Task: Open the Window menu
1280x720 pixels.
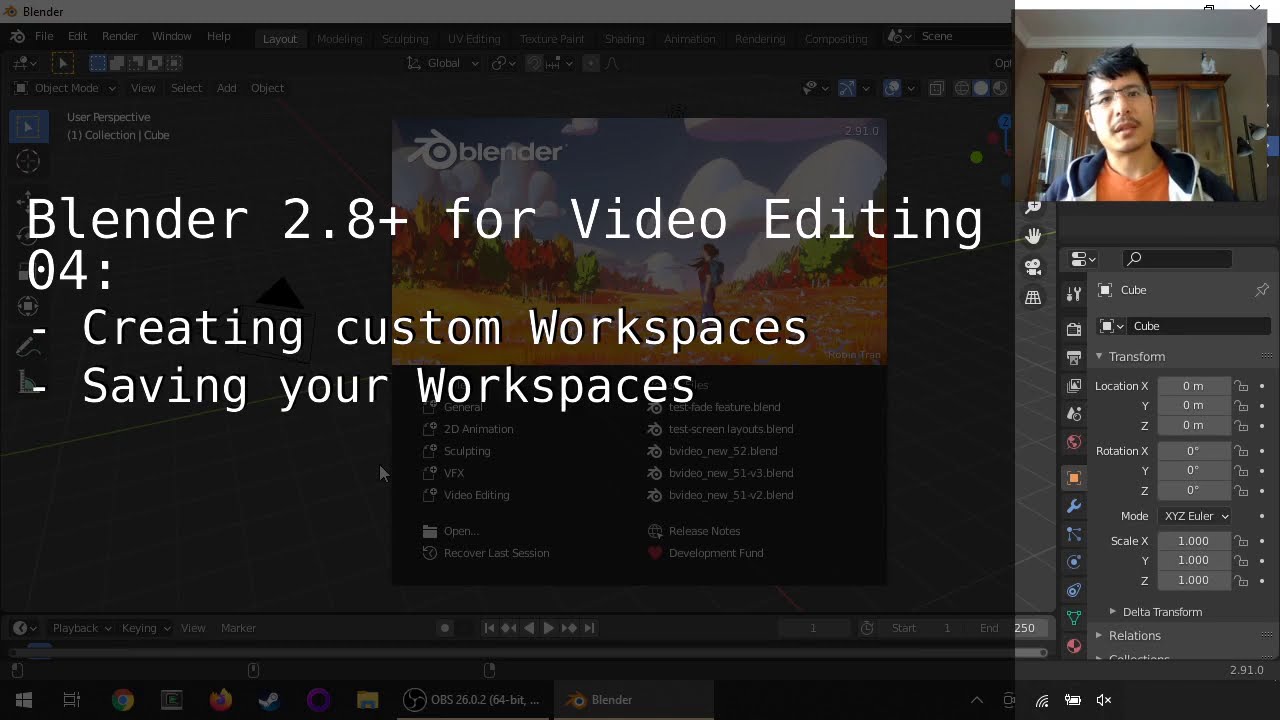Action: tap(171, 36)
